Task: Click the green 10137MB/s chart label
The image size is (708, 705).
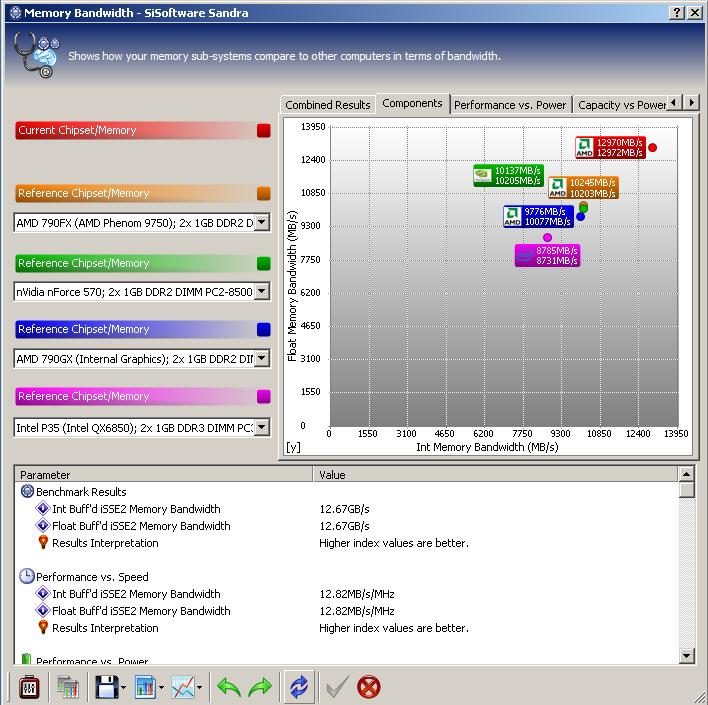Action: click(x=508, y=176)
